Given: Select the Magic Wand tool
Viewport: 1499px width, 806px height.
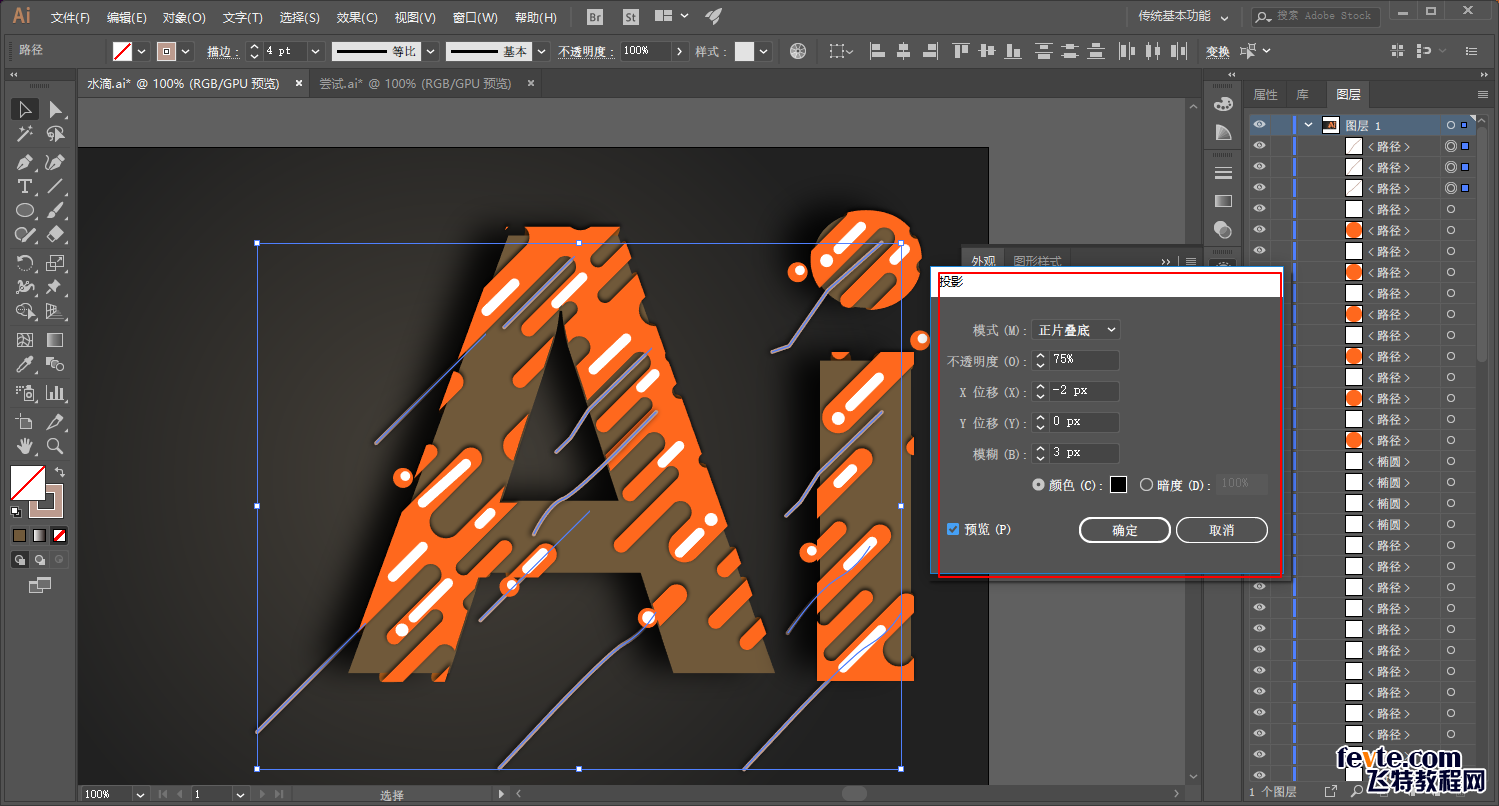Looking at the screenshot, I should 25,134.
